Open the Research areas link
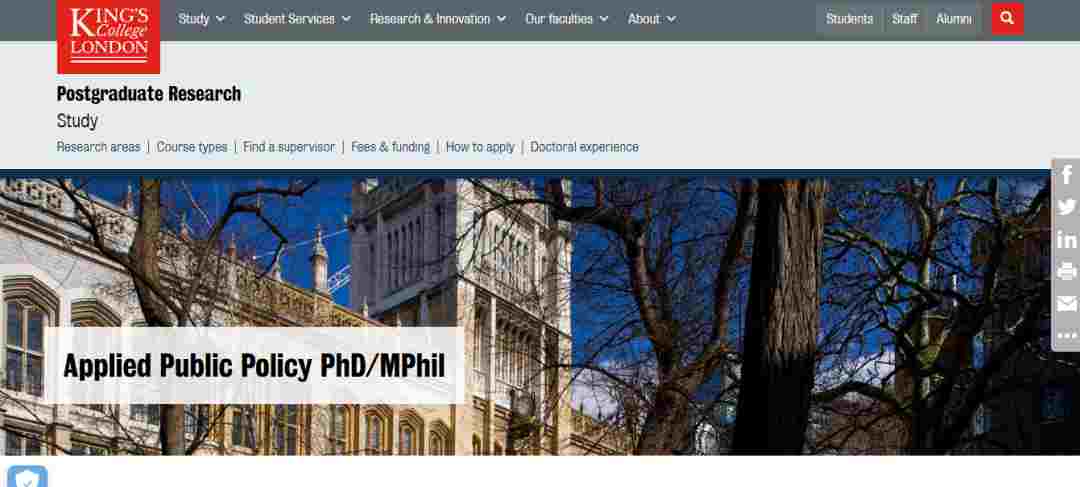The height and width of the screenshot is (487, 1080). (98, 147)
